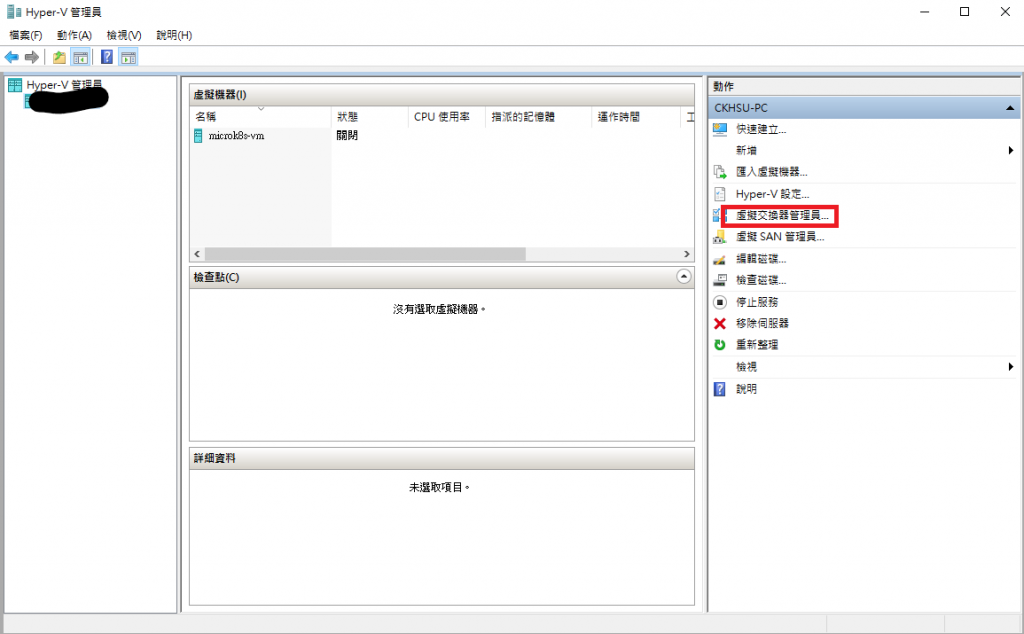
Task: Collapse the CKHSU-PC actions section
Action: [1010, 108]
